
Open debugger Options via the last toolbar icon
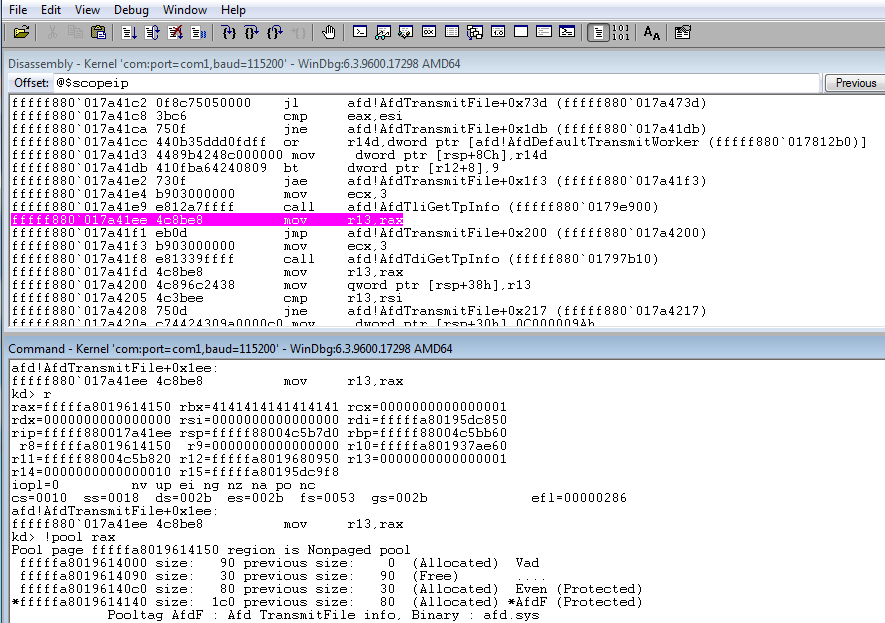click(684, 32)
